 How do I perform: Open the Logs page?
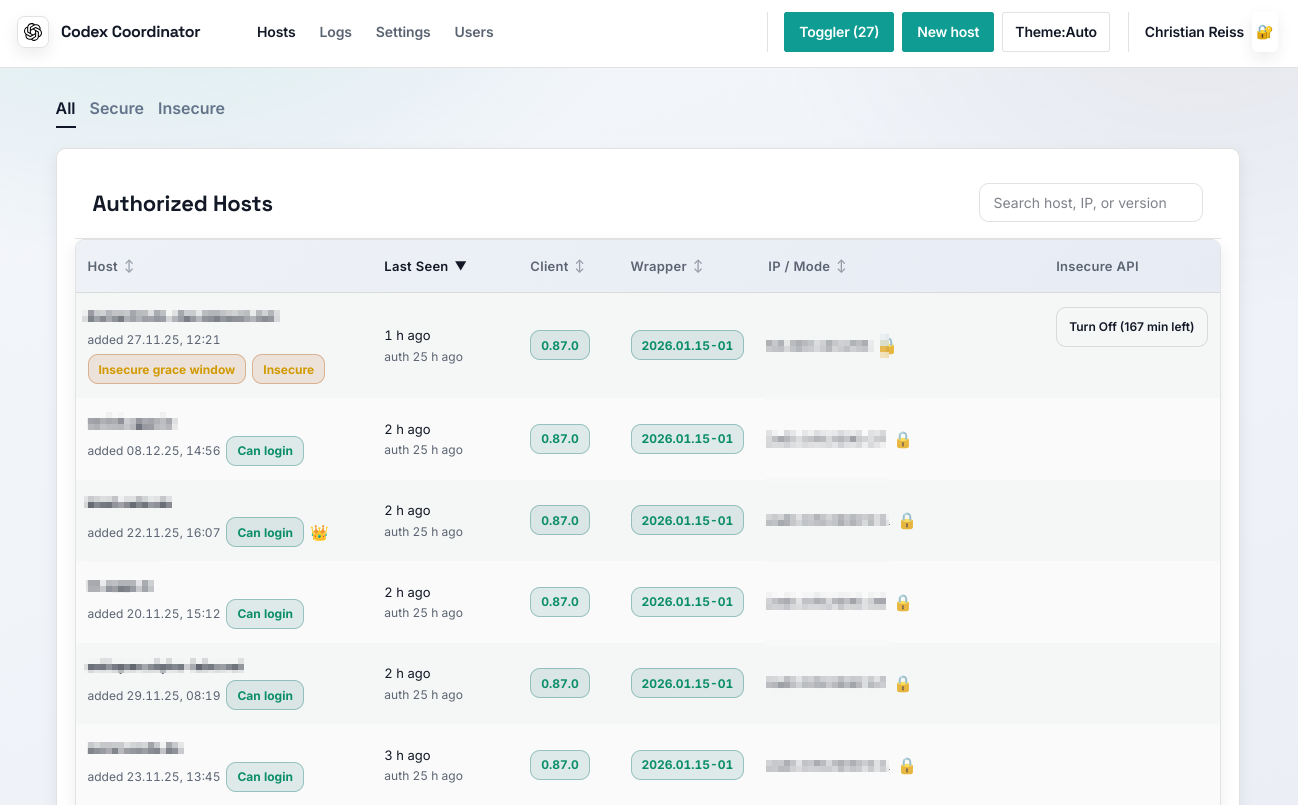(x=335, y=32)
